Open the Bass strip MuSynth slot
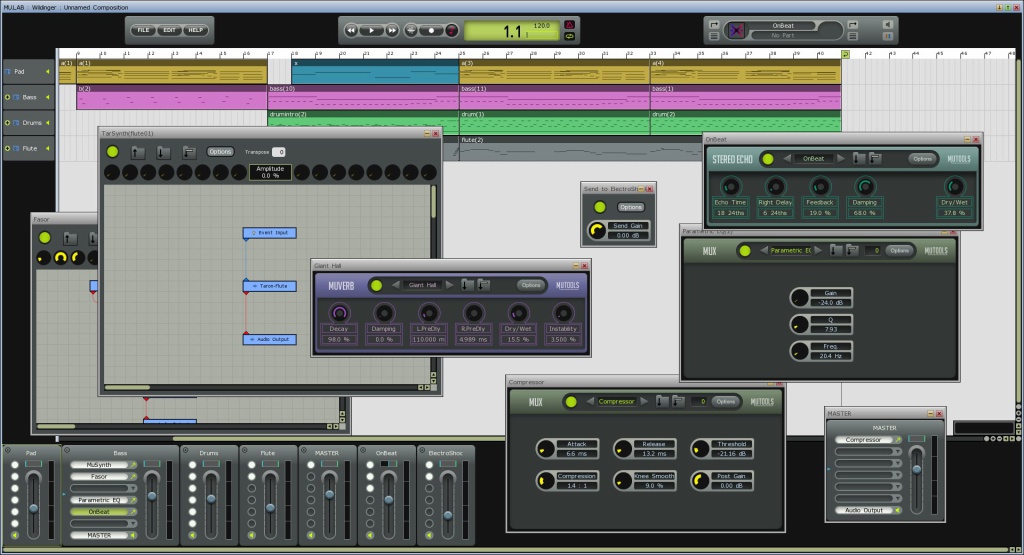1024x555 pixels. 98,465
